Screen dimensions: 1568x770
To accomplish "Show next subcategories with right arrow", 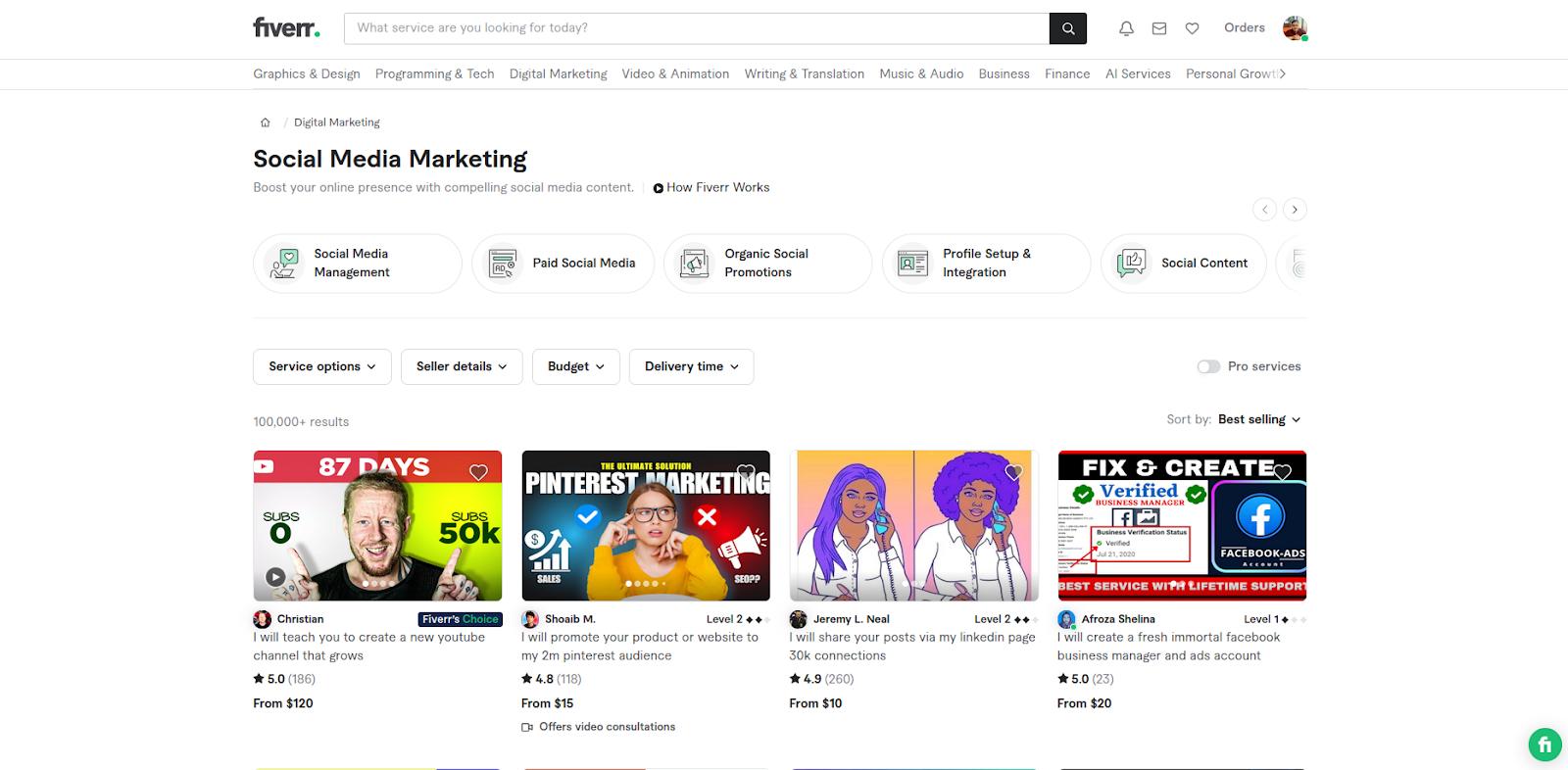I will (x=1295, y=210).
